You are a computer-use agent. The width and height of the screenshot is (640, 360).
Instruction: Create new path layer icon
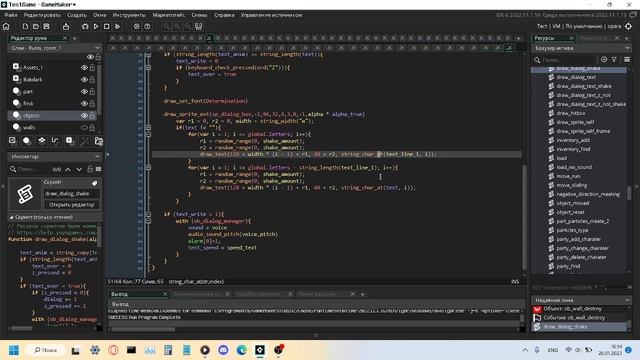(55, 141)
